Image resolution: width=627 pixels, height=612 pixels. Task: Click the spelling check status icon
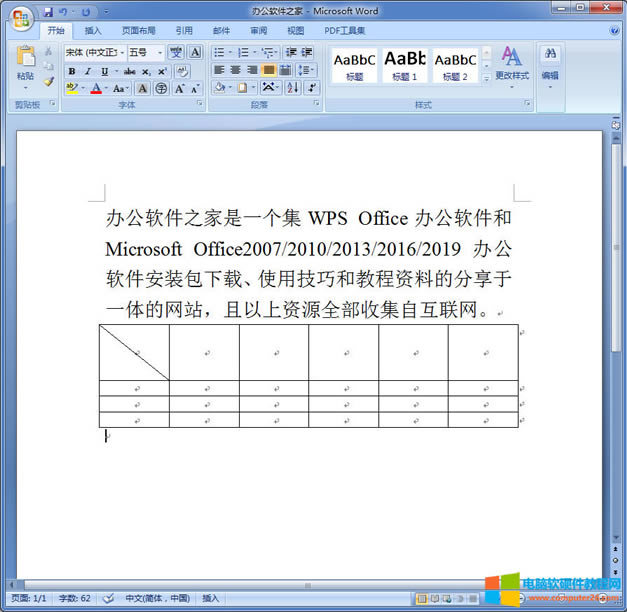click(x=108, y=598)
